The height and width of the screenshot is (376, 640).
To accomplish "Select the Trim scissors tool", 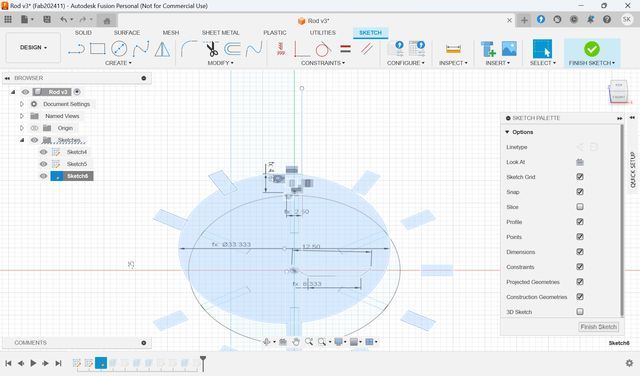I will click(212, 49).
